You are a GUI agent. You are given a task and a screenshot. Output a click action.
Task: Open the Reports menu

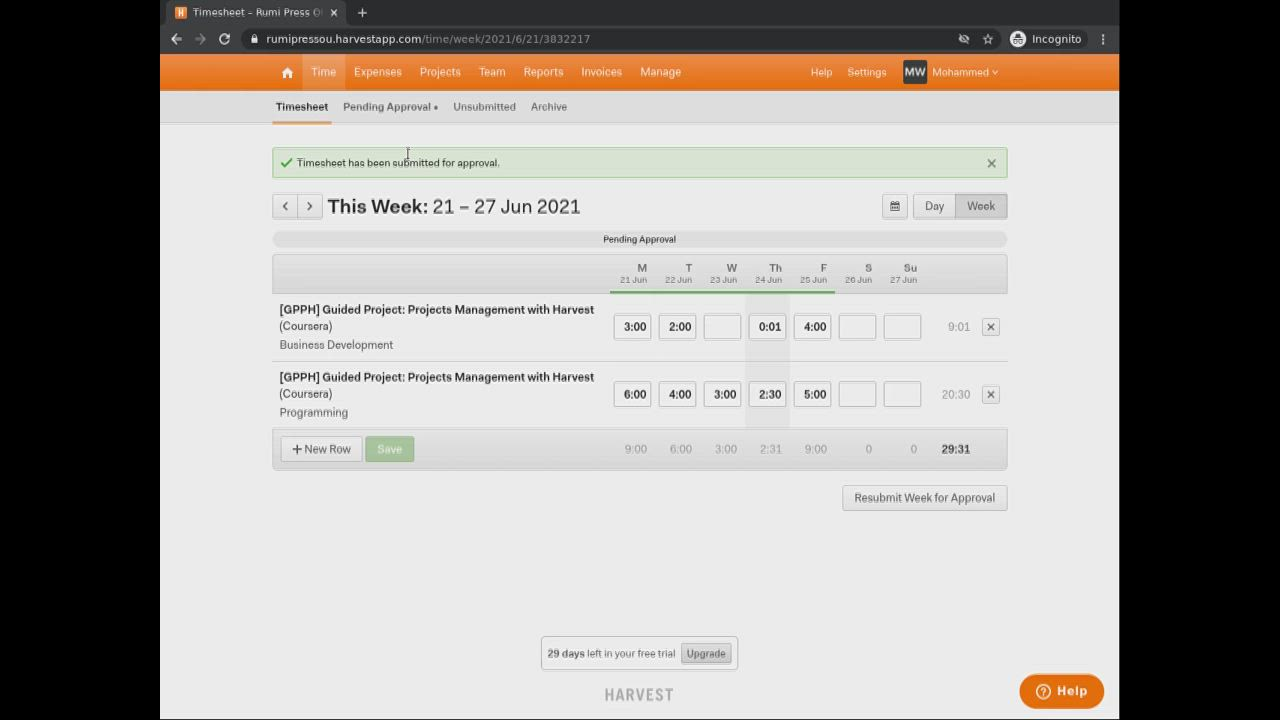pos(543,72)
